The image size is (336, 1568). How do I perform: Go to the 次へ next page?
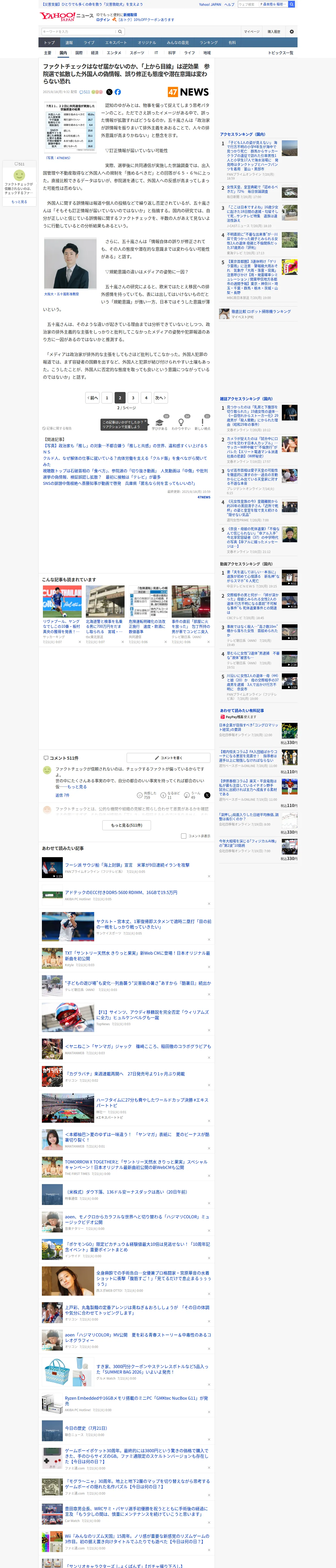tap(160, 397)
